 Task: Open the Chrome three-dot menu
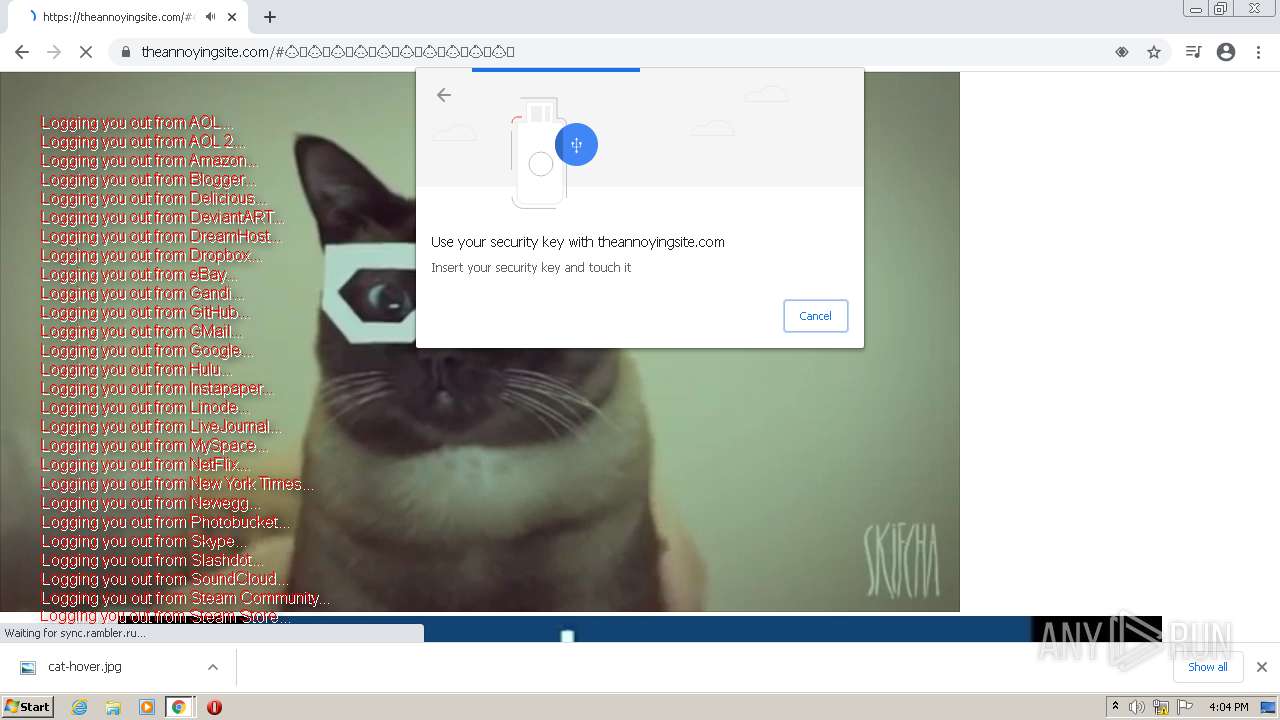click(x=1259, y=52)
